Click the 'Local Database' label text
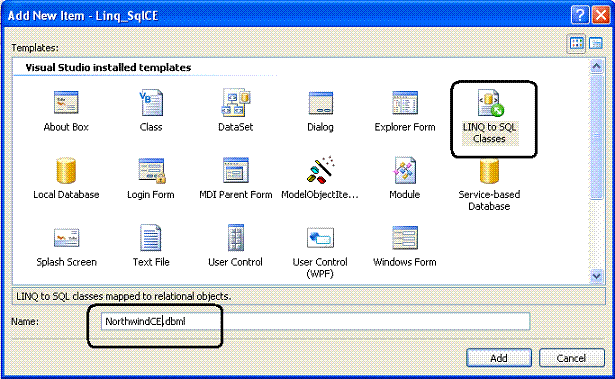Image resolution: width=615 pixels, height=379 pixels. tap(66, 195)
